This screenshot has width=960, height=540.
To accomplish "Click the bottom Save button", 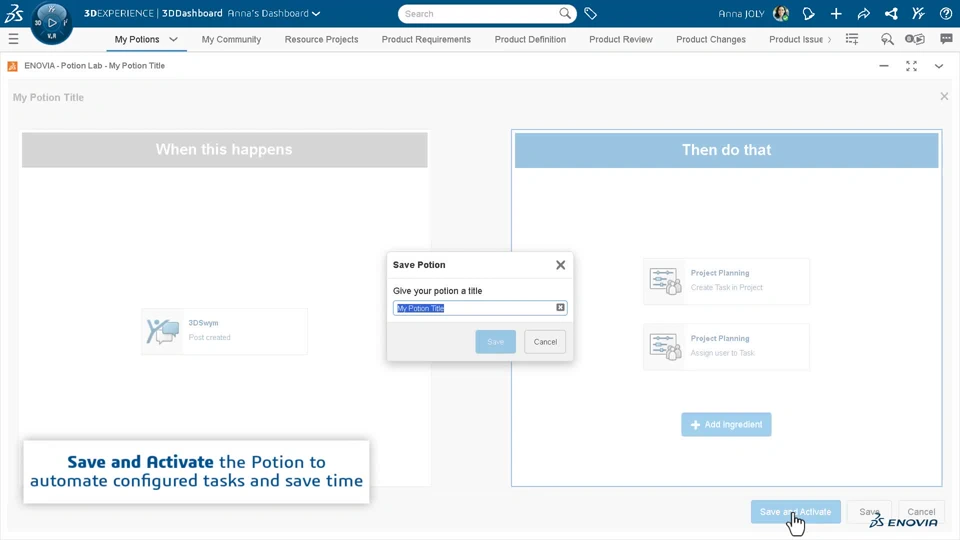I will click(x=869, y=512).
